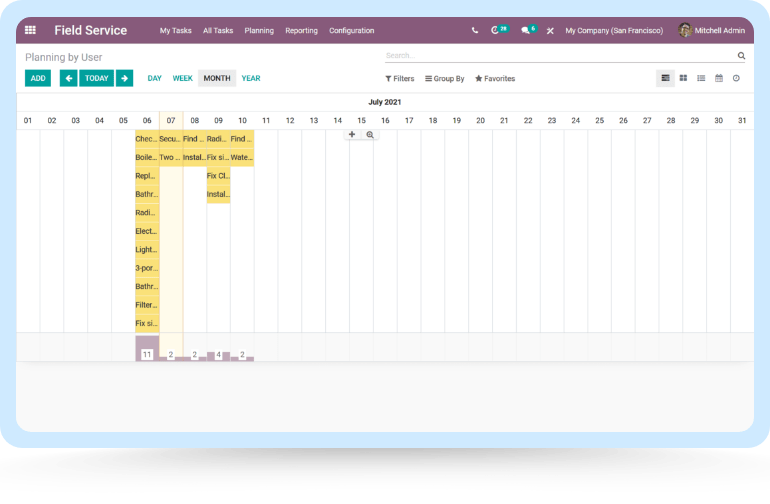The height and width of the screenshot is (504, 770).
Task: Click the phone call icon
Action: click(x=475, y=31)
